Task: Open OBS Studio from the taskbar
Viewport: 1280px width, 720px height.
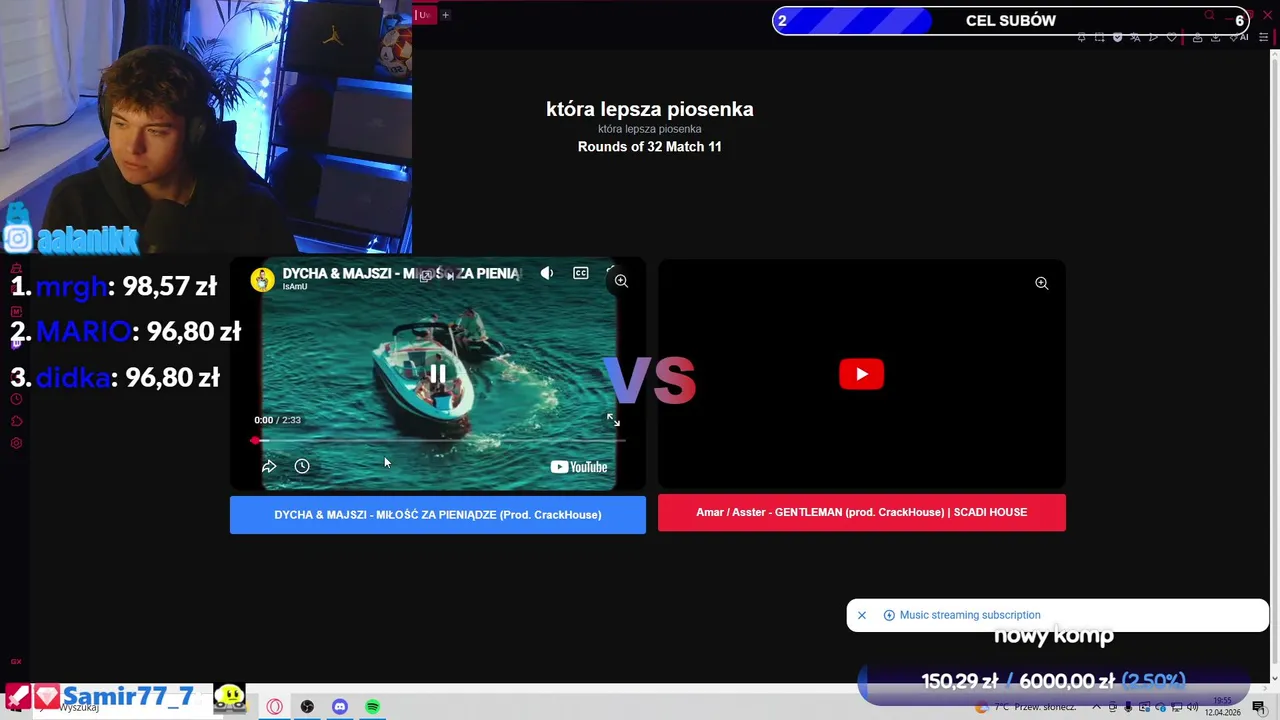Action: point(307,707)
